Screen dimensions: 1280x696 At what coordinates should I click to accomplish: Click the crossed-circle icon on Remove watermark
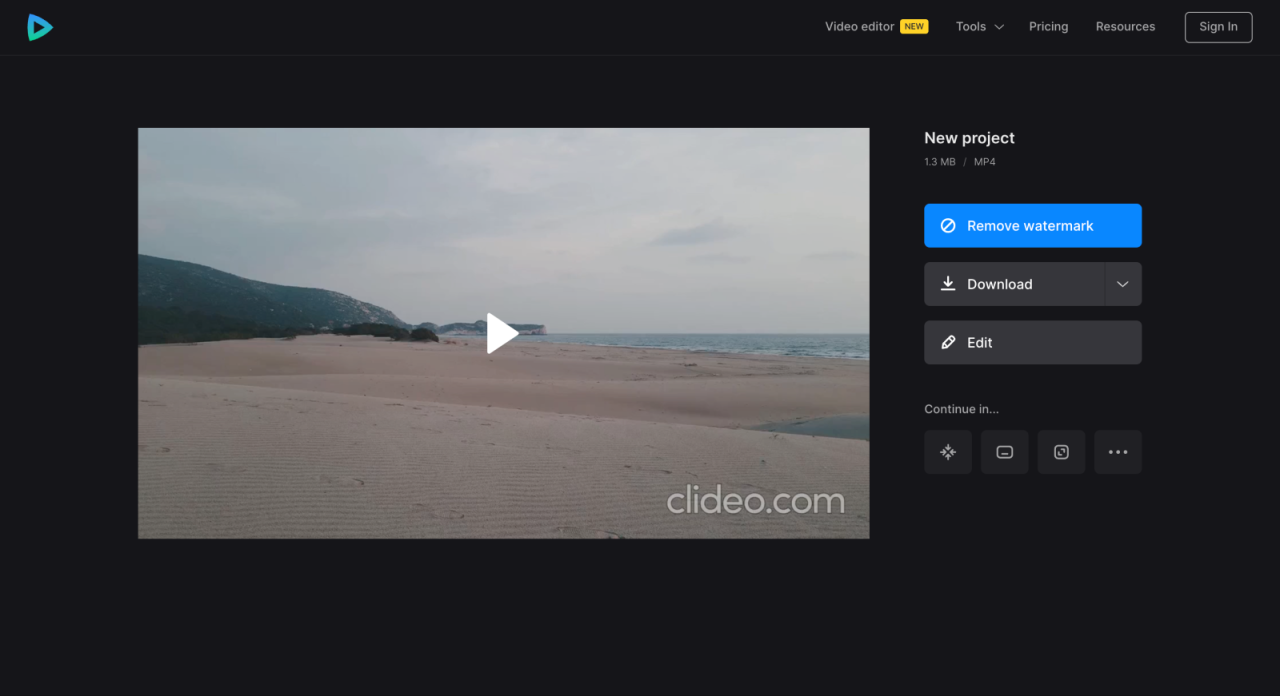946,225
